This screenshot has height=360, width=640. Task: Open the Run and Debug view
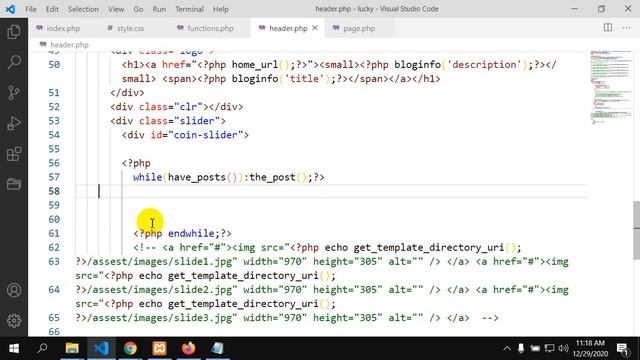coord(14,123)
